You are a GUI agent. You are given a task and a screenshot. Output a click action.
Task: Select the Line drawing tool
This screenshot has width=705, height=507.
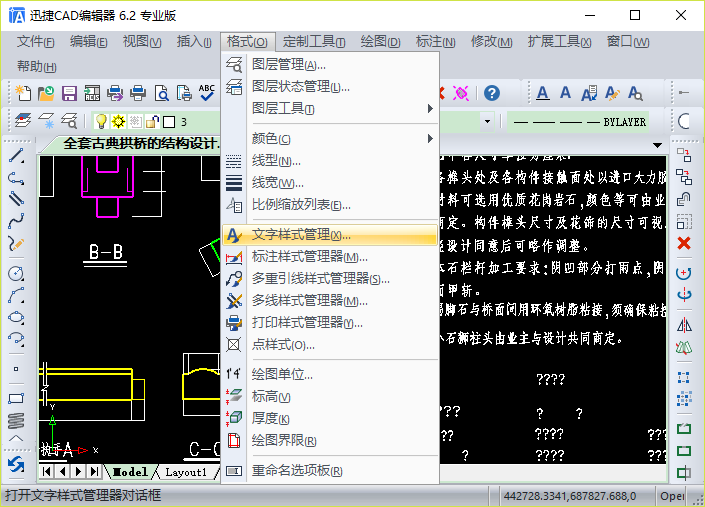pos(16,156)
